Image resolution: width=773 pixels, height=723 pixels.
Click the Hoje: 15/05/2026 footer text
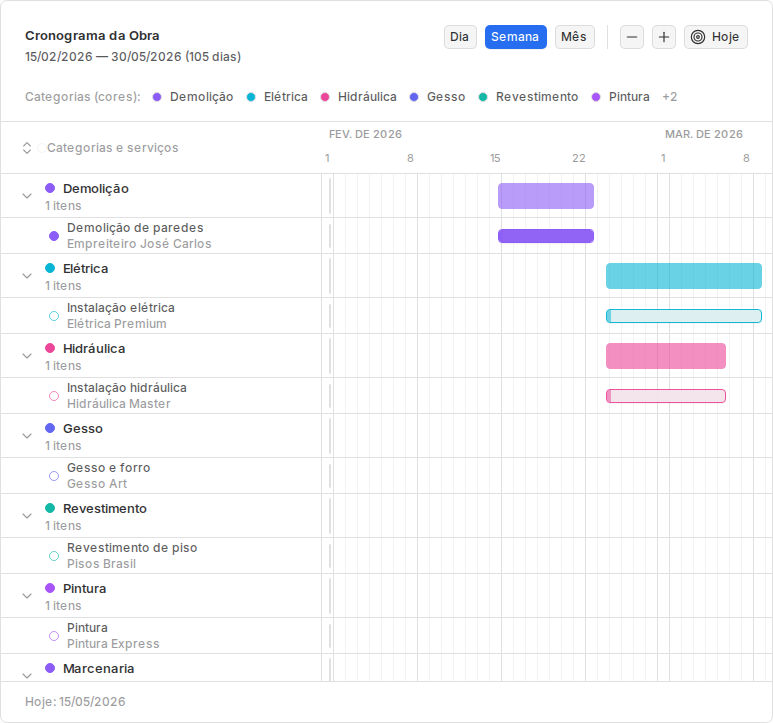(x=75, y=702)
